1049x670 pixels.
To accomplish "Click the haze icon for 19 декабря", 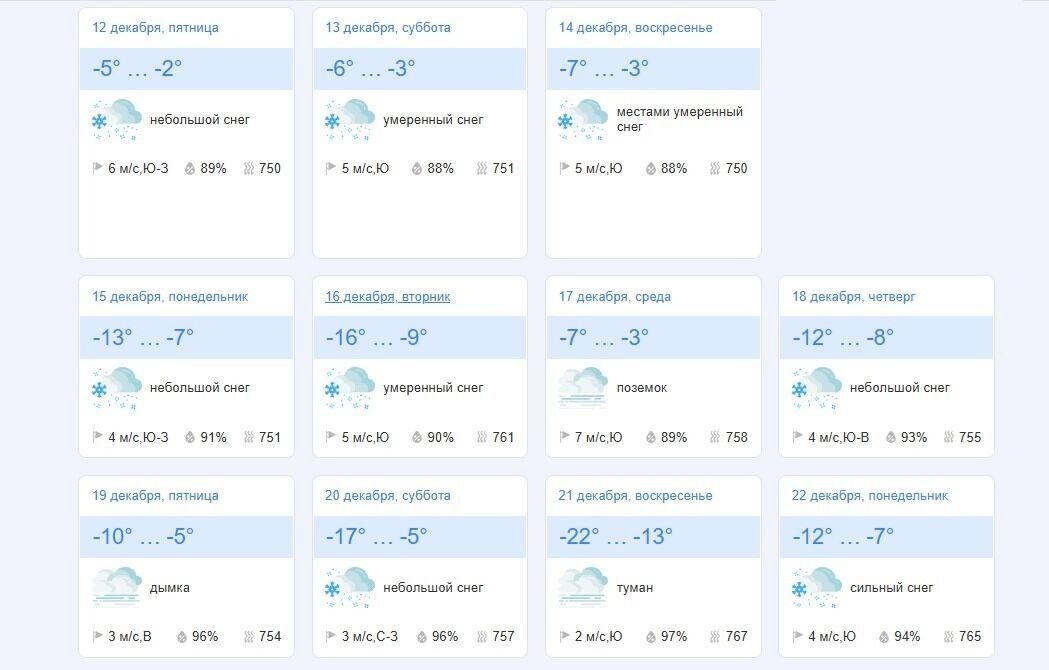I will (116, 588).
